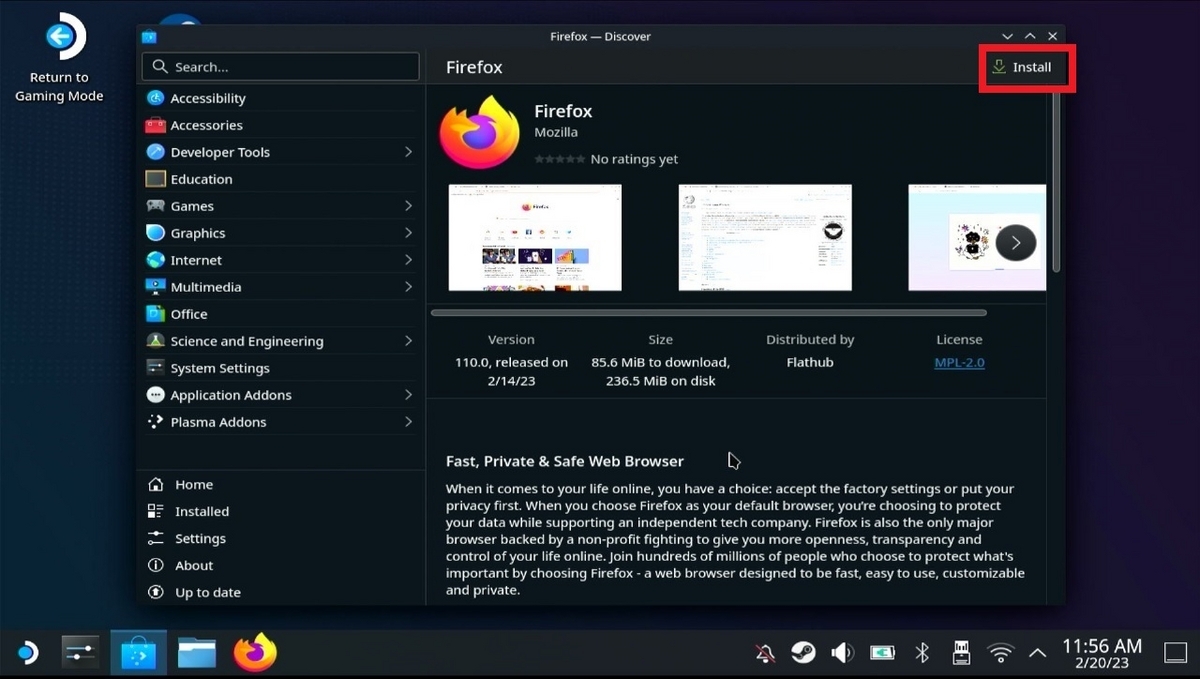Click the horizontal screenshot scrollbar
This screenshot has width=1200, height=679.
[709, 313]
